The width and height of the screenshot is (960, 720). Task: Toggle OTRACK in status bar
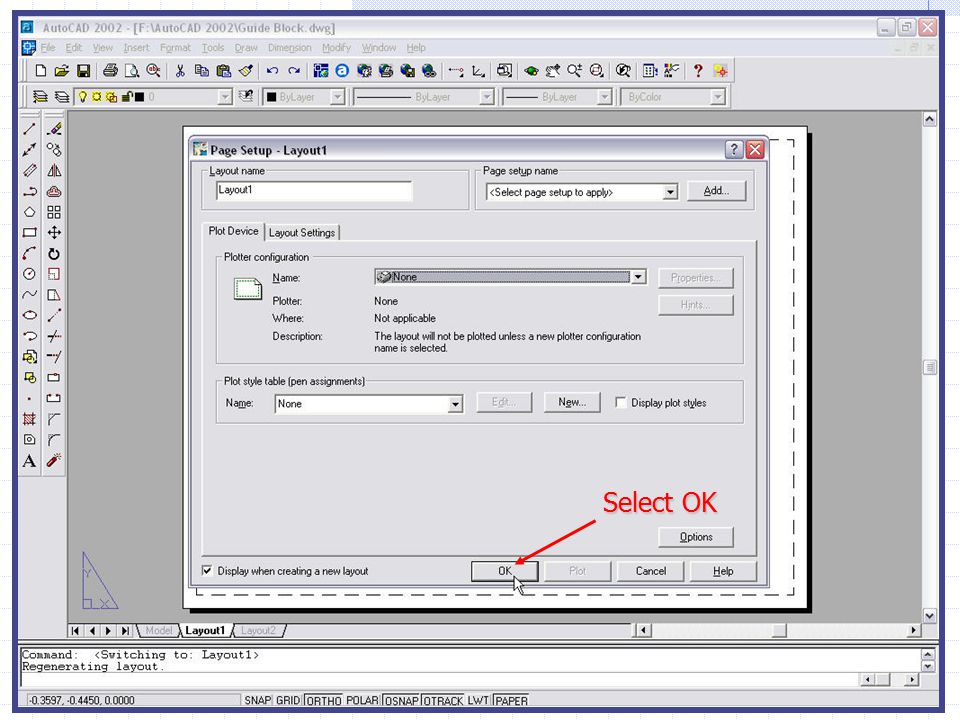443,700
